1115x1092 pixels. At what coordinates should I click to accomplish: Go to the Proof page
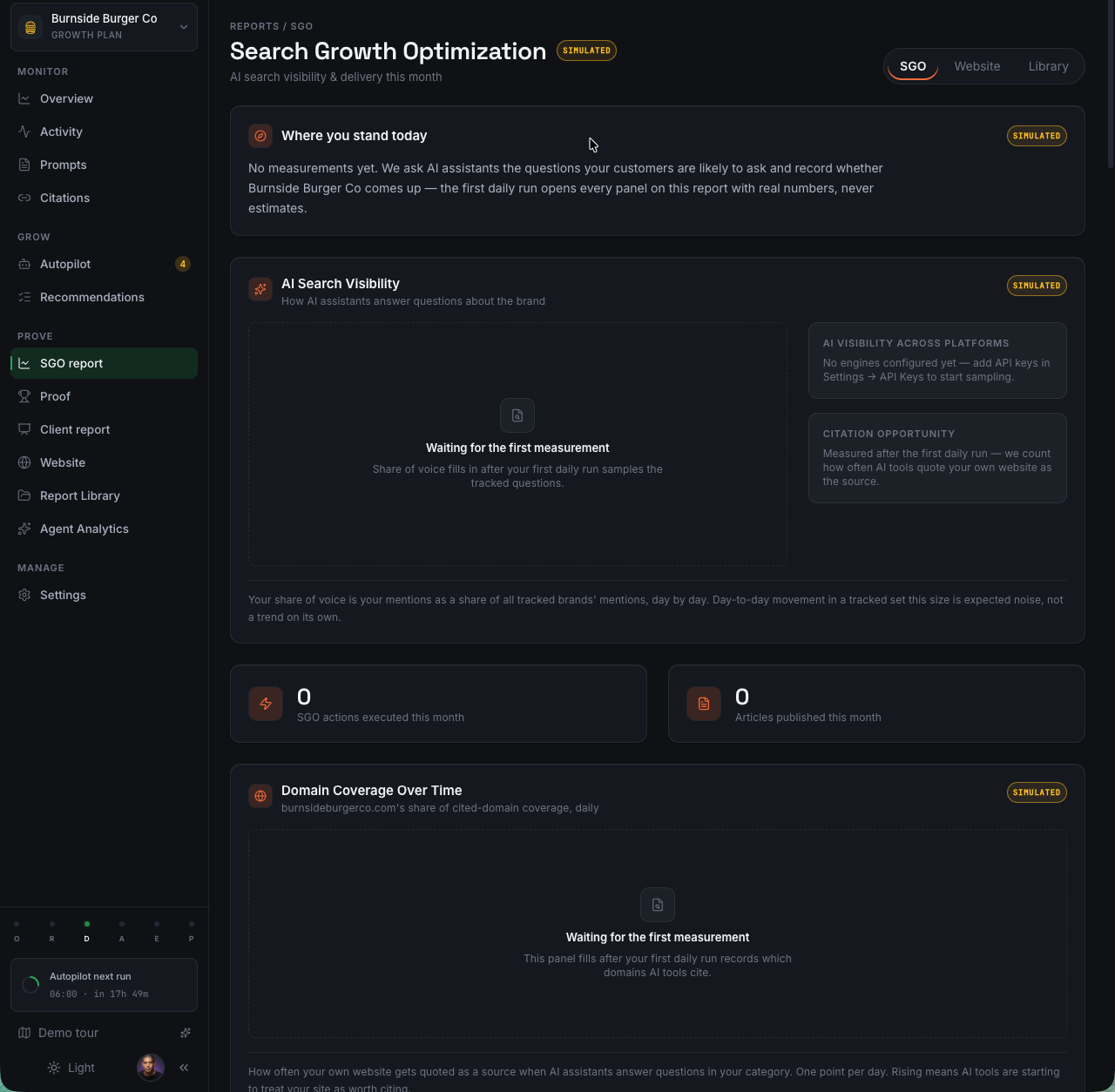[x=104, y=396]
